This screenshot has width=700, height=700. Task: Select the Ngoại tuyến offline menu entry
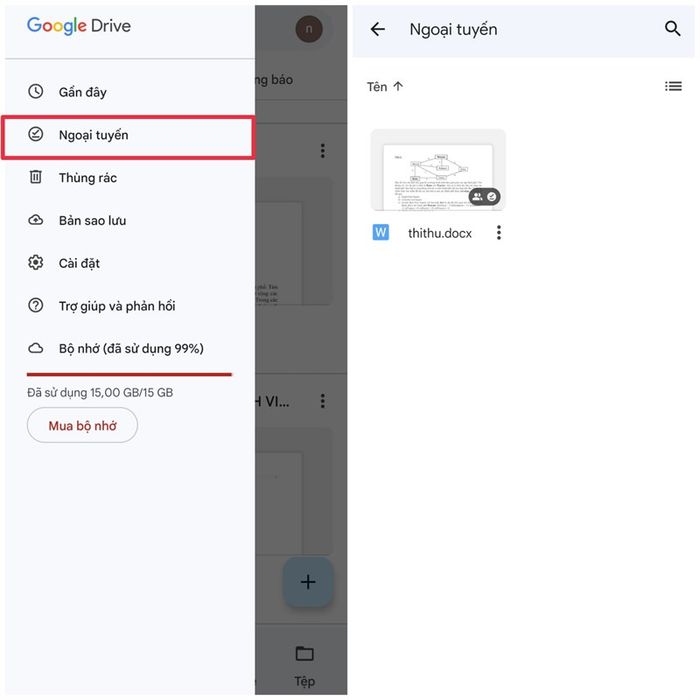pyautogui.click(x=129, y=135)
